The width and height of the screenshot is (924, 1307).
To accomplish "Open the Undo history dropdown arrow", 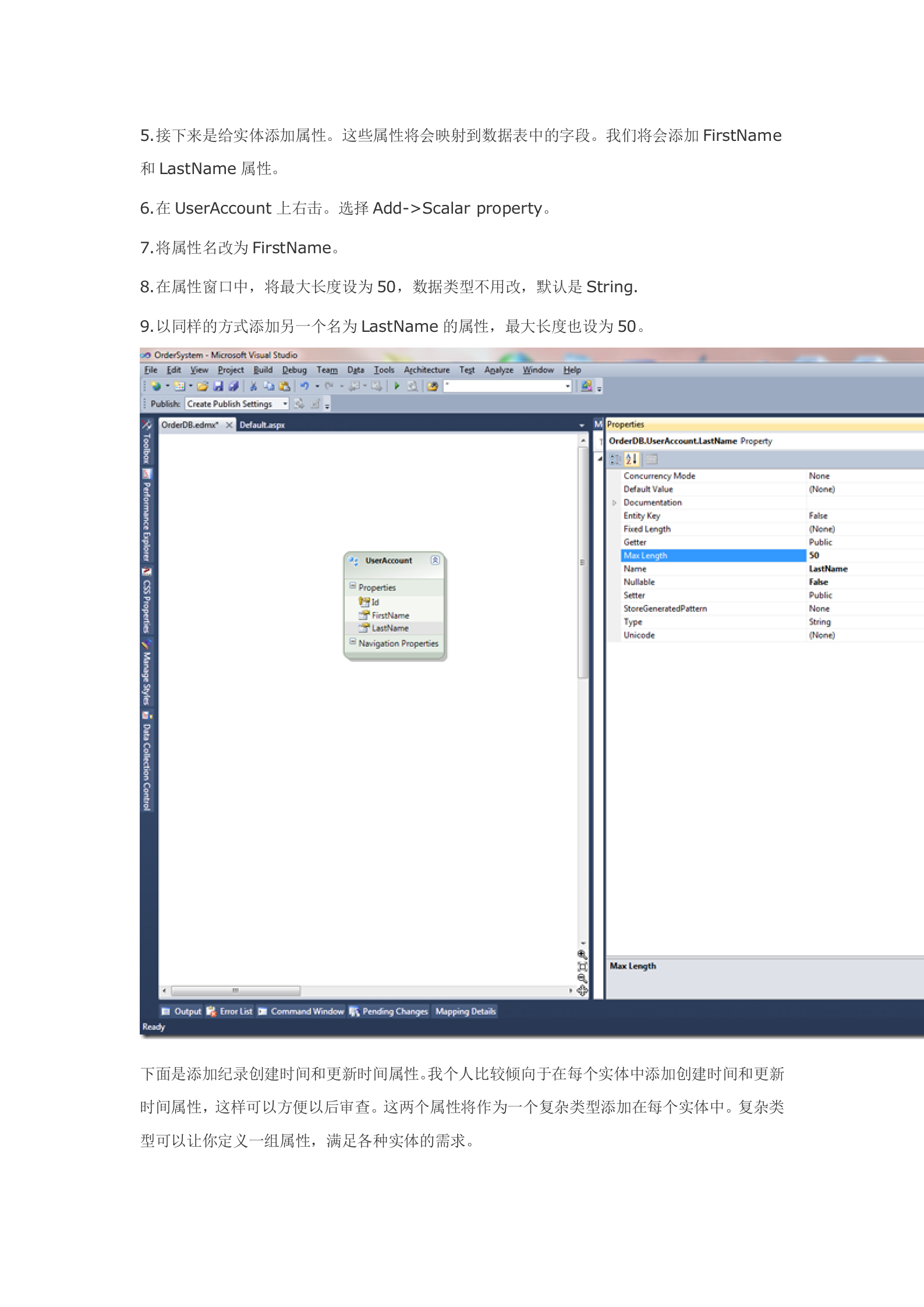I will point(317,386).
